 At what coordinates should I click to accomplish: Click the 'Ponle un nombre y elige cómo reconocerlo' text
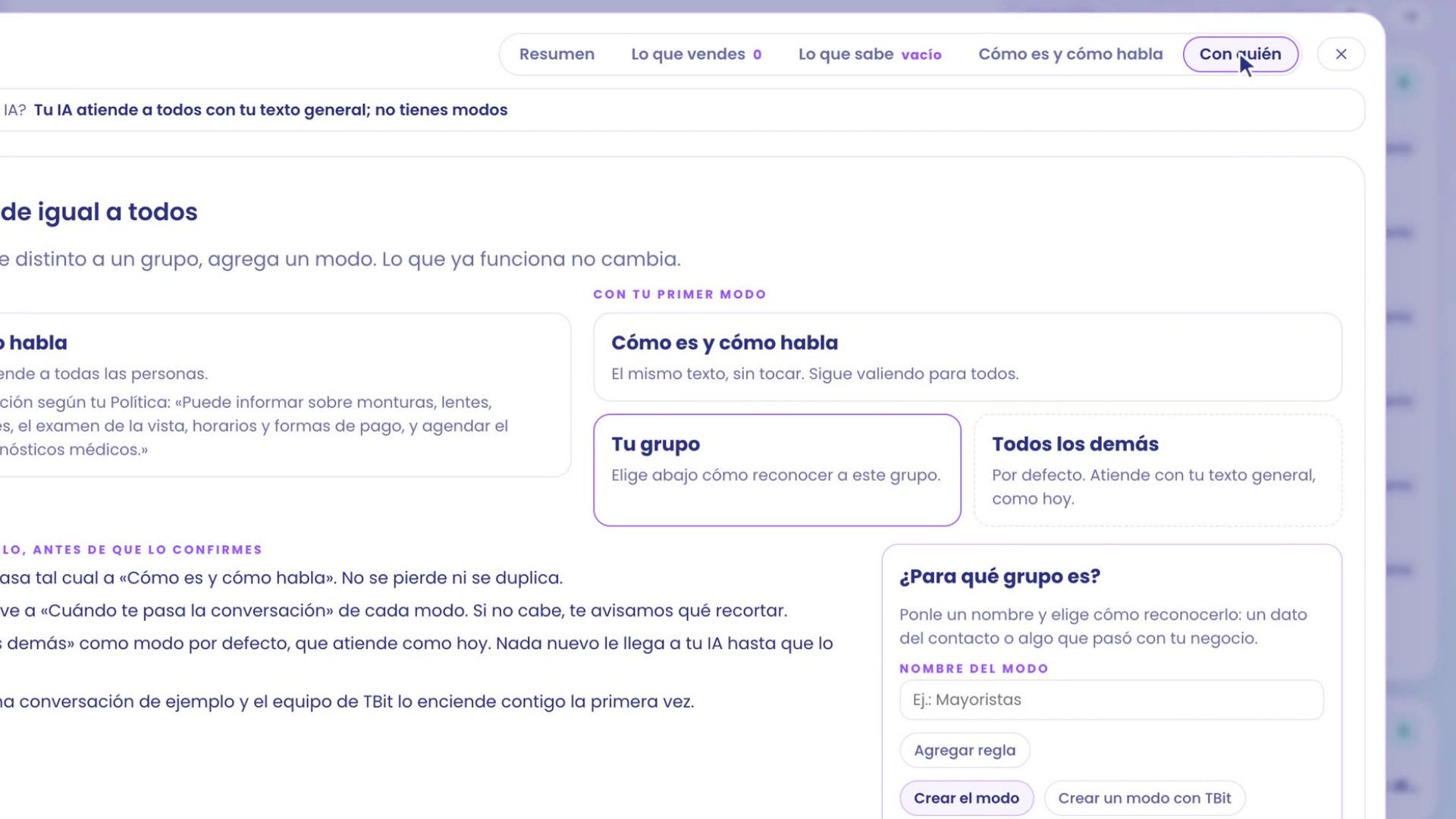pos(1103,626)
